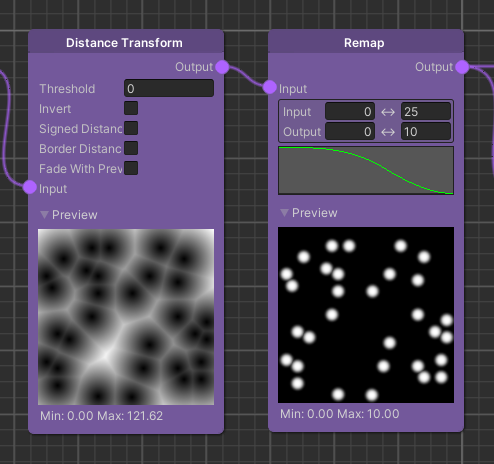Check the Border Distance option
The width and height of the screenshot is (494, 464).
point(131,148)
